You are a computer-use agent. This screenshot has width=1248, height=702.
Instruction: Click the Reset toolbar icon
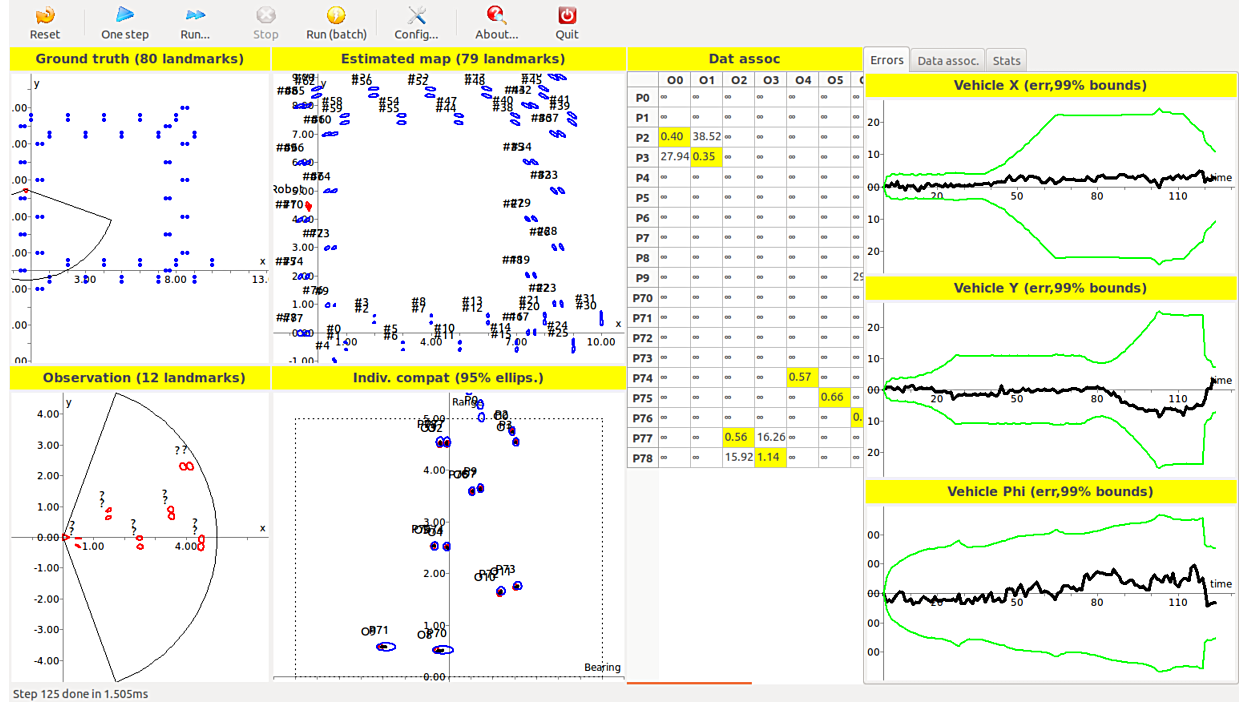(x=45, y=22)
